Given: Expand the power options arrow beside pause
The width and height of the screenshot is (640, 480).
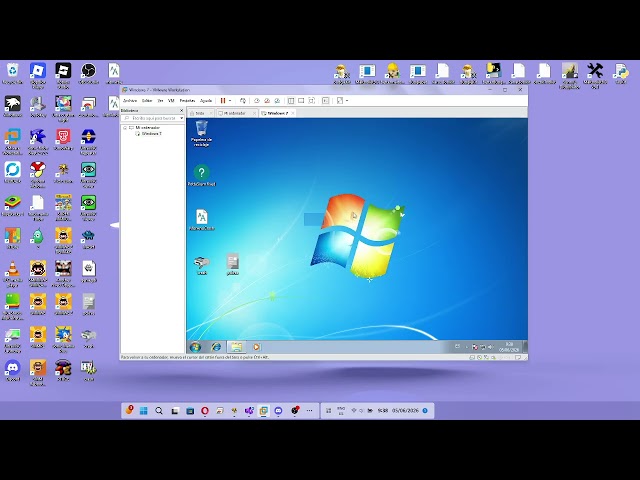Looking at the screenshot, I should pos(230,100).
